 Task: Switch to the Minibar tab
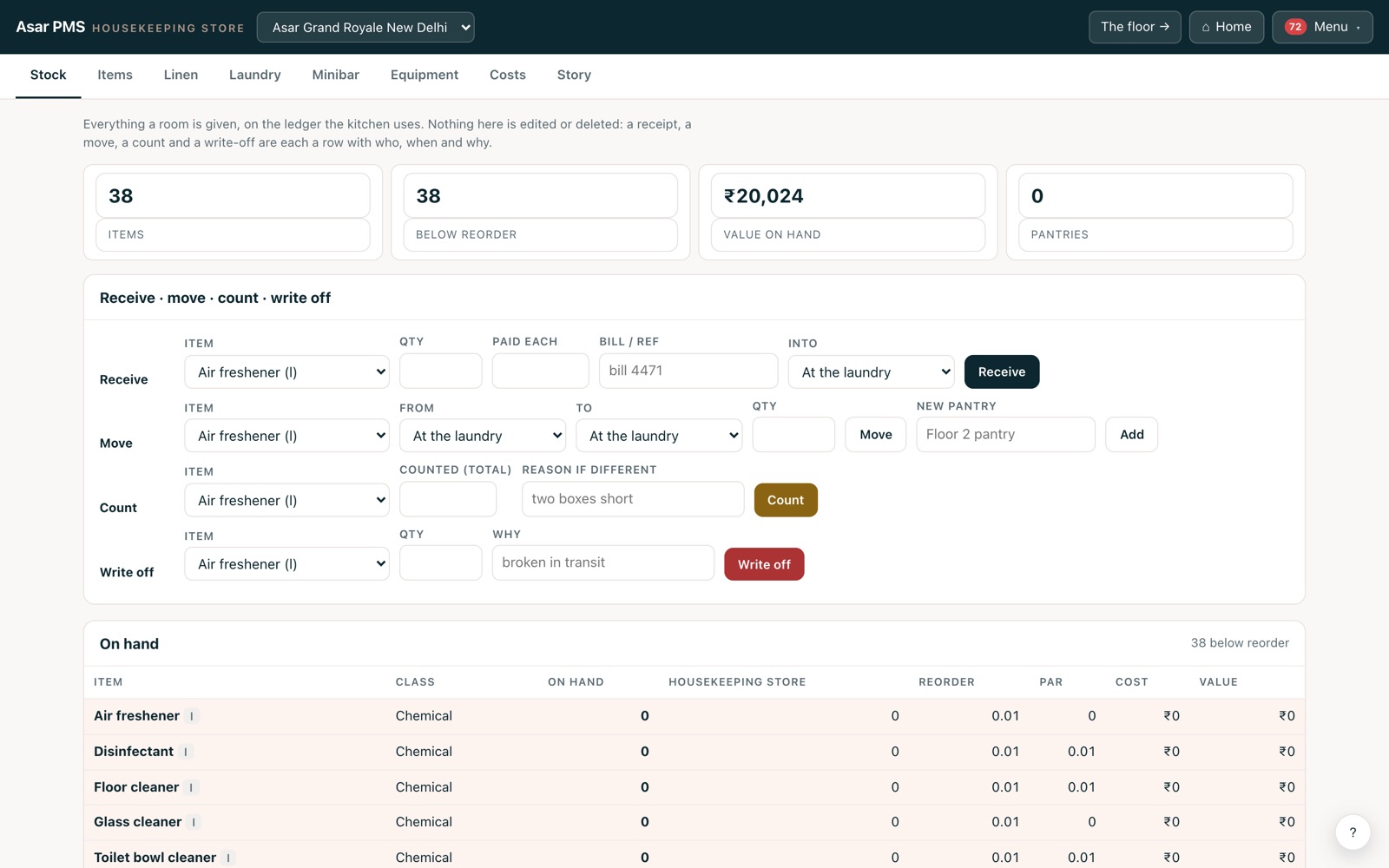pos(335,75)
